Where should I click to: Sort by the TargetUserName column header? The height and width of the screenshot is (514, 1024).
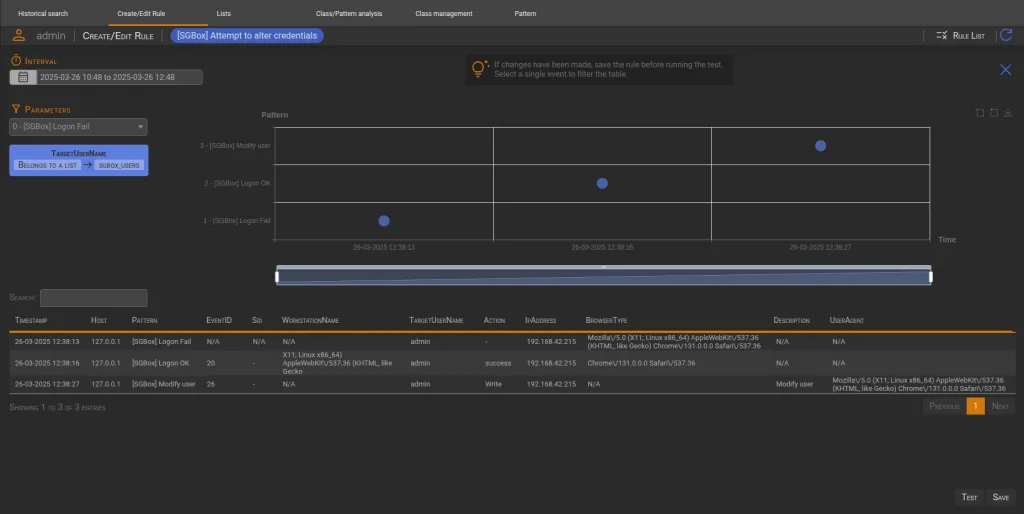click(436, 320)
